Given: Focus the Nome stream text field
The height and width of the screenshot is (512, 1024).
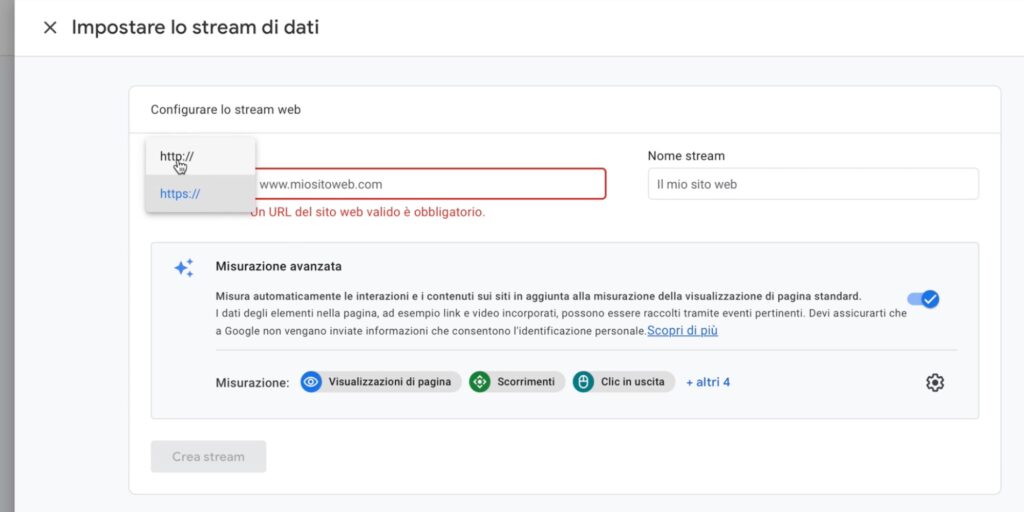Looking at the screenshot, I should (x=812, y=184).
